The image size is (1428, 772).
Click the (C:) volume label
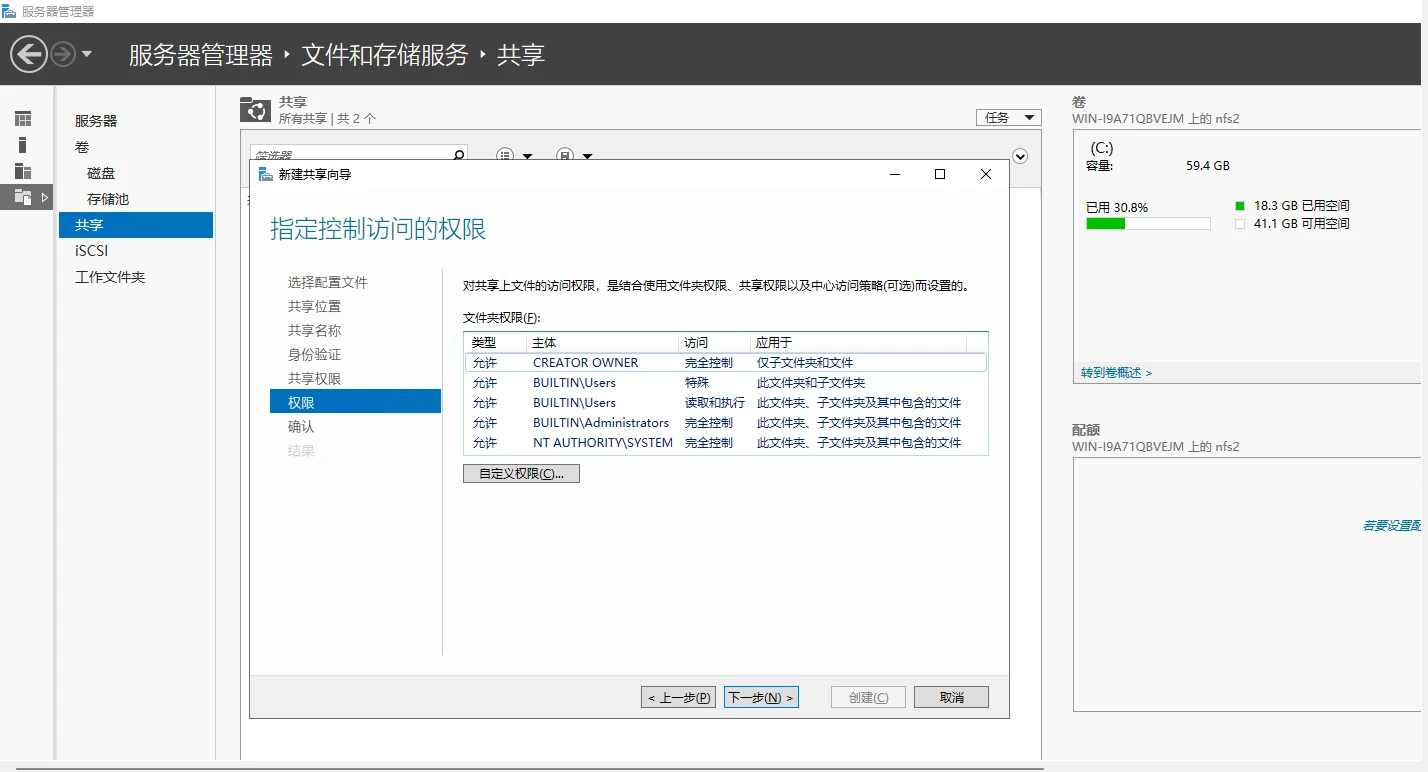pos(1102,147)
